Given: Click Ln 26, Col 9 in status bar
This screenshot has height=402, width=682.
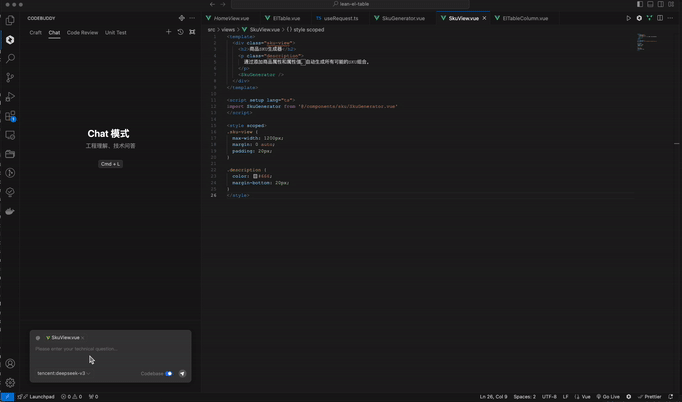Looking at the screenshot, I should 493,396.
